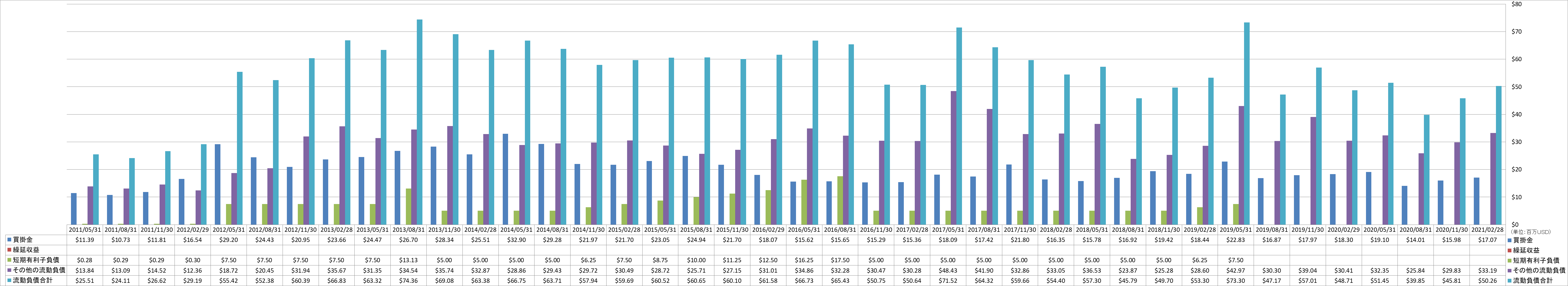The image size is (1568, 286).
Task: Click the 2015/08/31 date column header
Action: tap(696, 230)
